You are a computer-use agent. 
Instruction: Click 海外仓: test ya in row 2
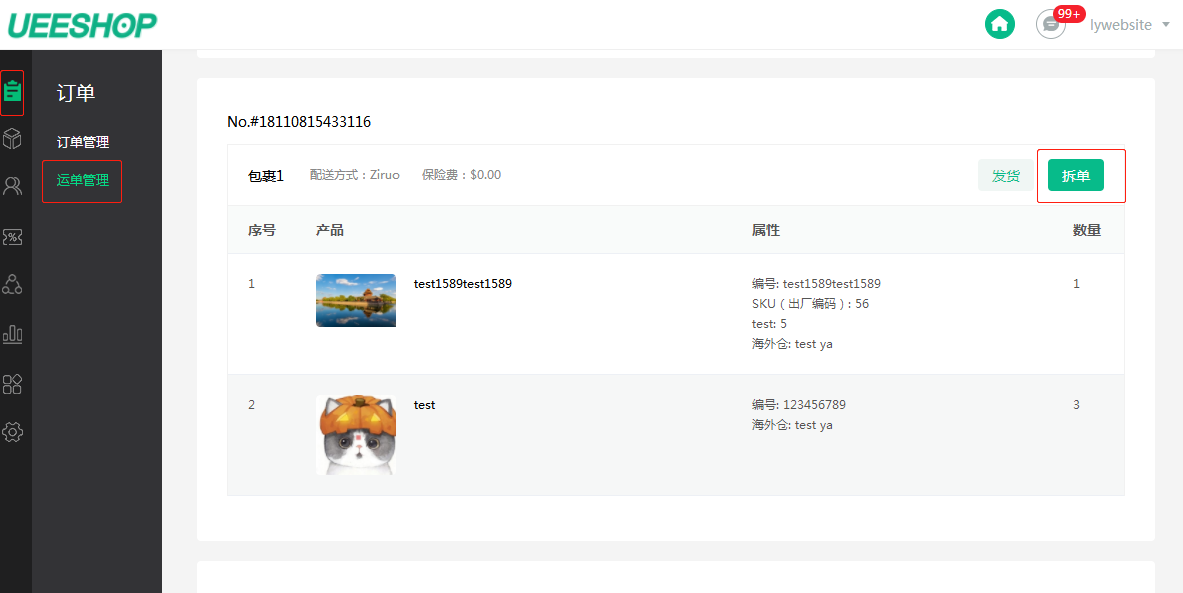click(792, 425)
